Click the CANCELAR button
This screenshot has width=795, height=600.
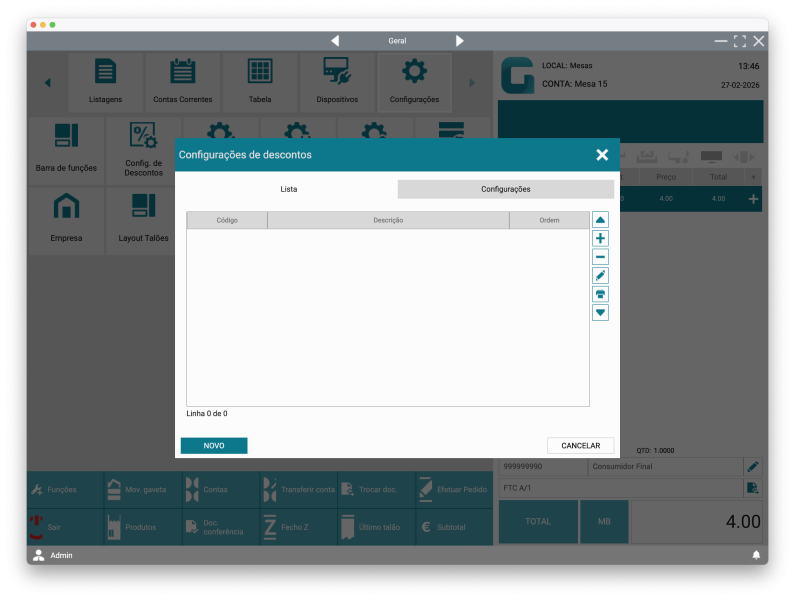pyautogui.click(x=580, y=446)
